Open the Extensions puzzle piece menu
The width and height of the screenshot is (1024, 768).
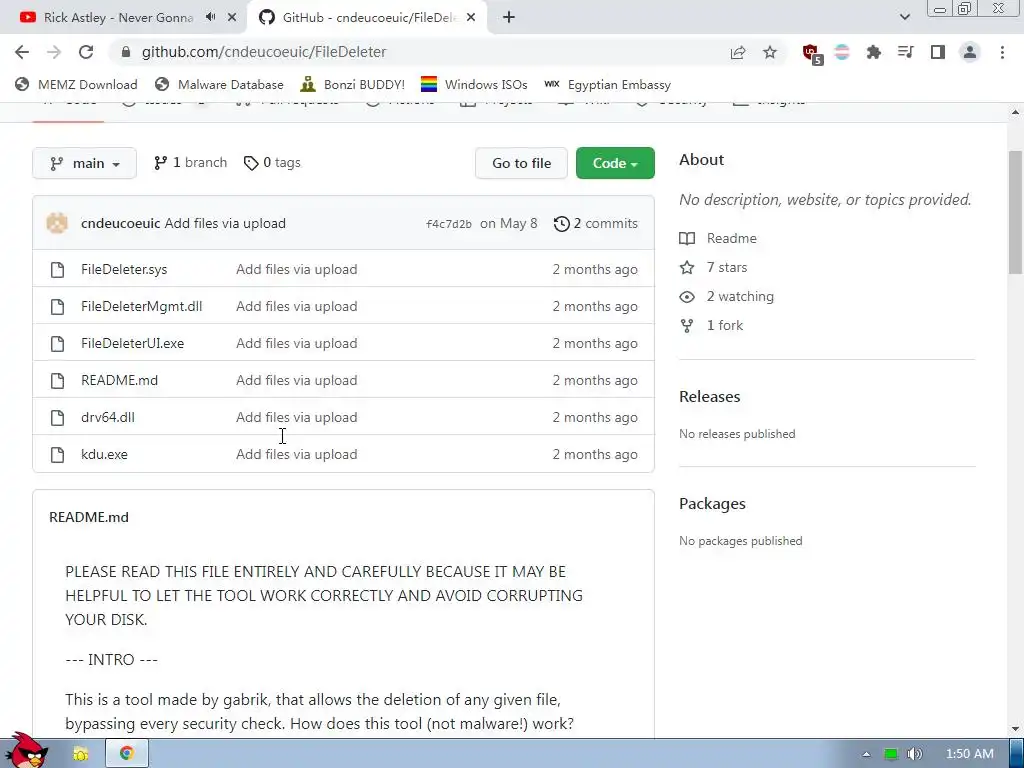coord(874,52)
